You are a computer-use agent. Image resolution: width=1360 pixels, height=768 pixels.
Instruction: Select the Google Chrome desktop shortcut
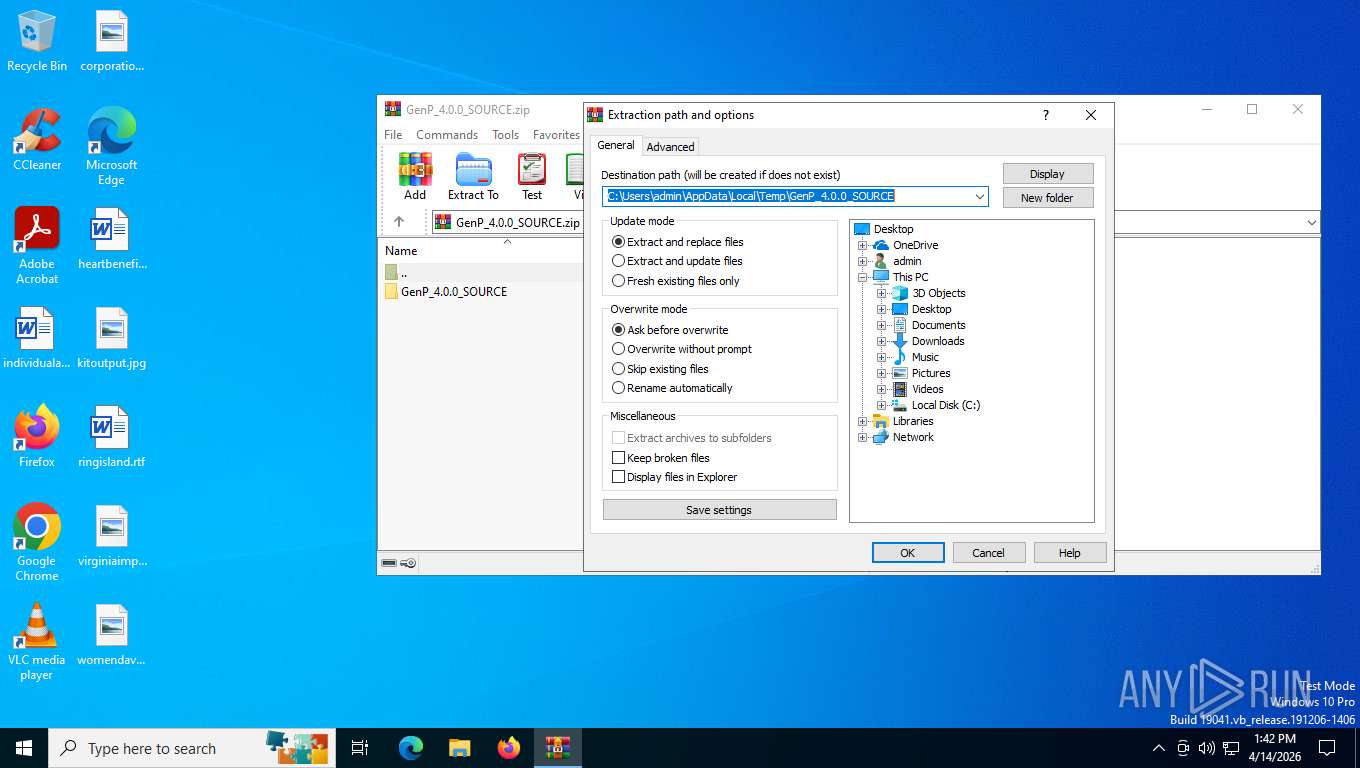click(x=37, y=542)
